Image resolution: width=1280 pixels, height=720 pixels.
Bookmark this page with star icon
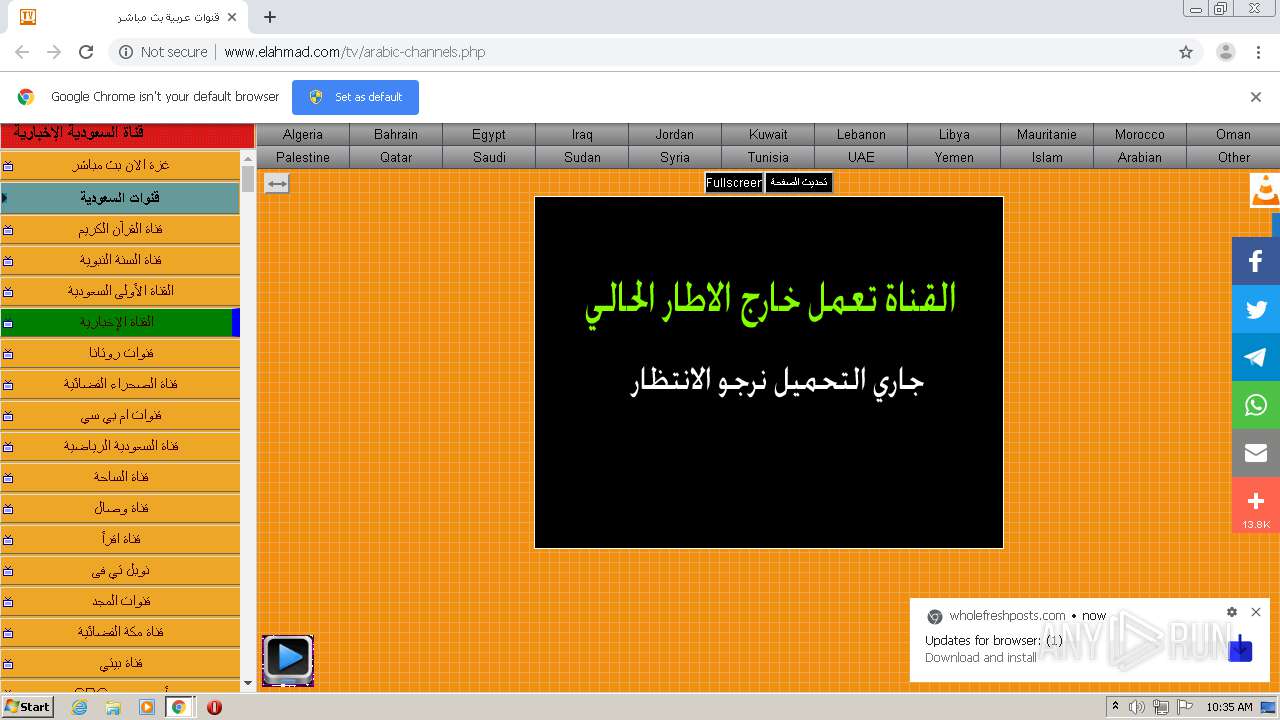click(x=1186, y=52)
